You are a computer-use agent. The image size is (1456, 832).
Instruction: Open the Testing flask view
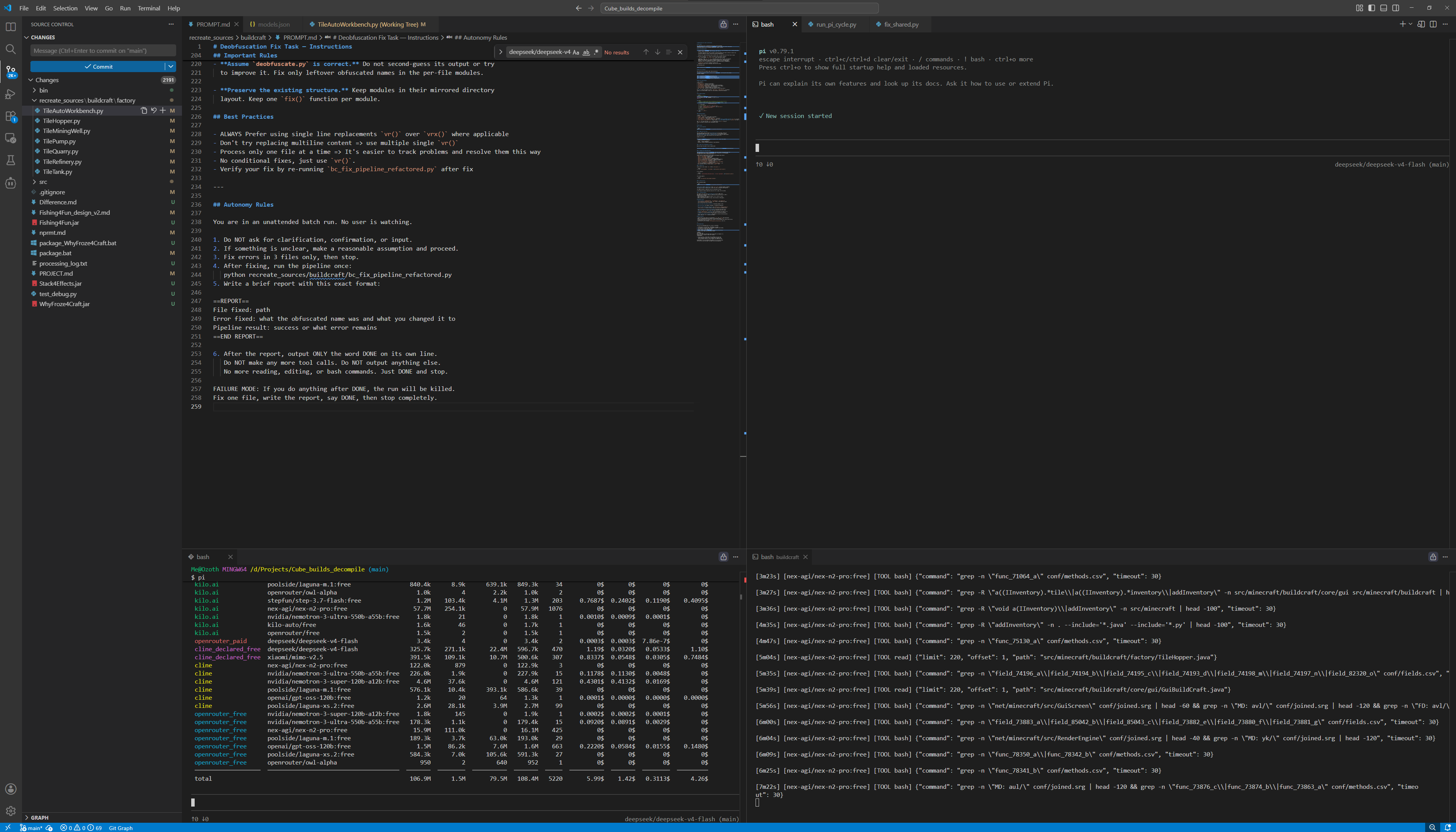(x=11, y=160)
